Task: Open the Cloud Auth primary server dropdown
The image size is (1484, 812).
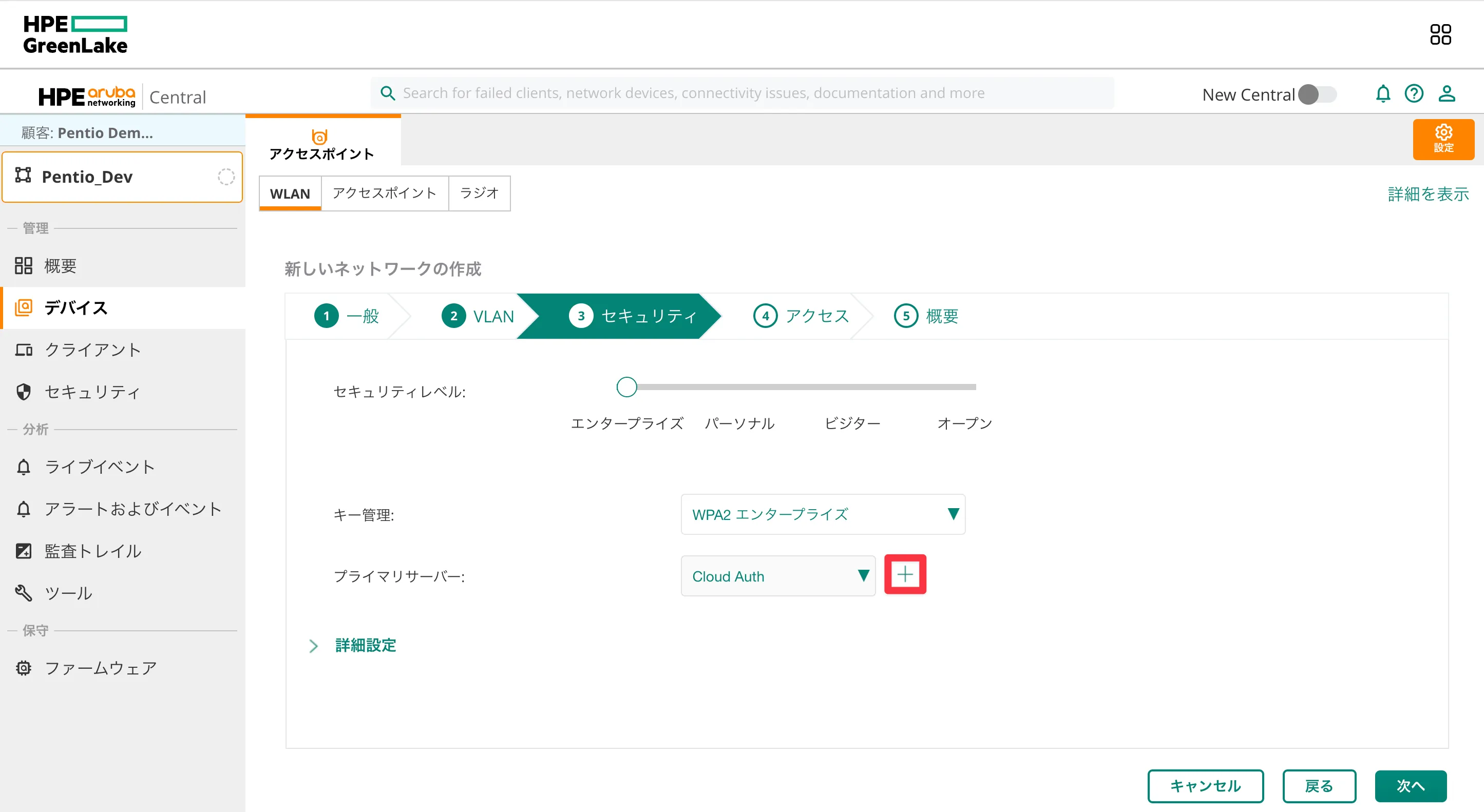Action: [x=778, y=576]
